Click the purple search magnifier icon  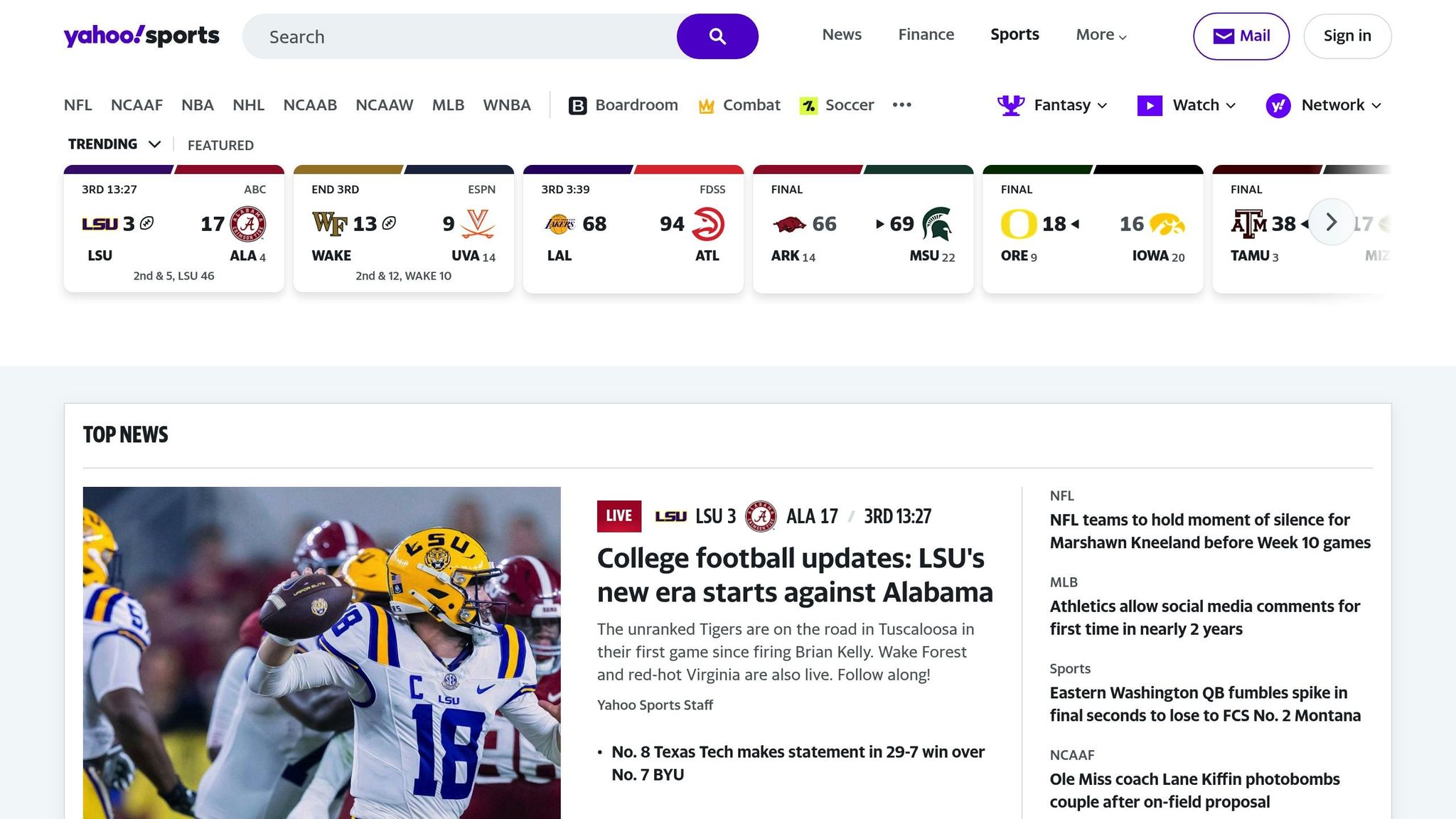[x=716, y=36]
